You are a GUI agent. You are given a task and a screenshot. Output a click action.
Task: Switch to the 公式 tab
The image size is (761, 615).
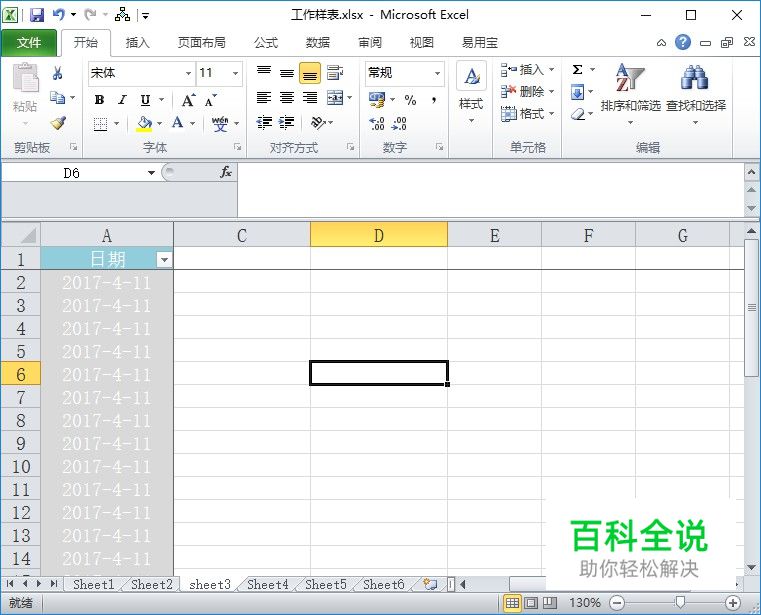pos(266,43)
